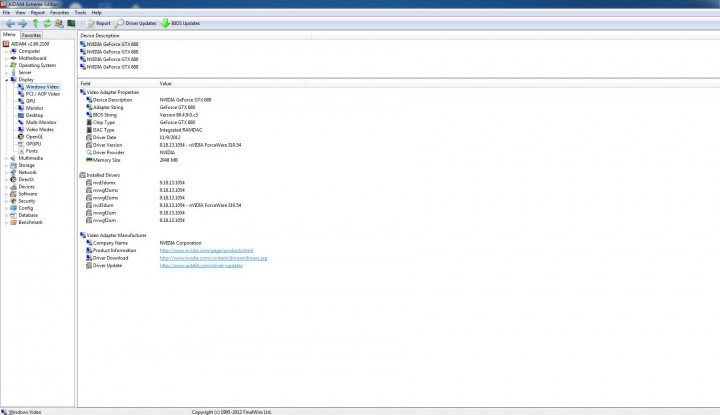Screen dimensions: 720x415
Task: Expand the Network tree node arrow
Action: pyautogui.click(x=6, y=173)
